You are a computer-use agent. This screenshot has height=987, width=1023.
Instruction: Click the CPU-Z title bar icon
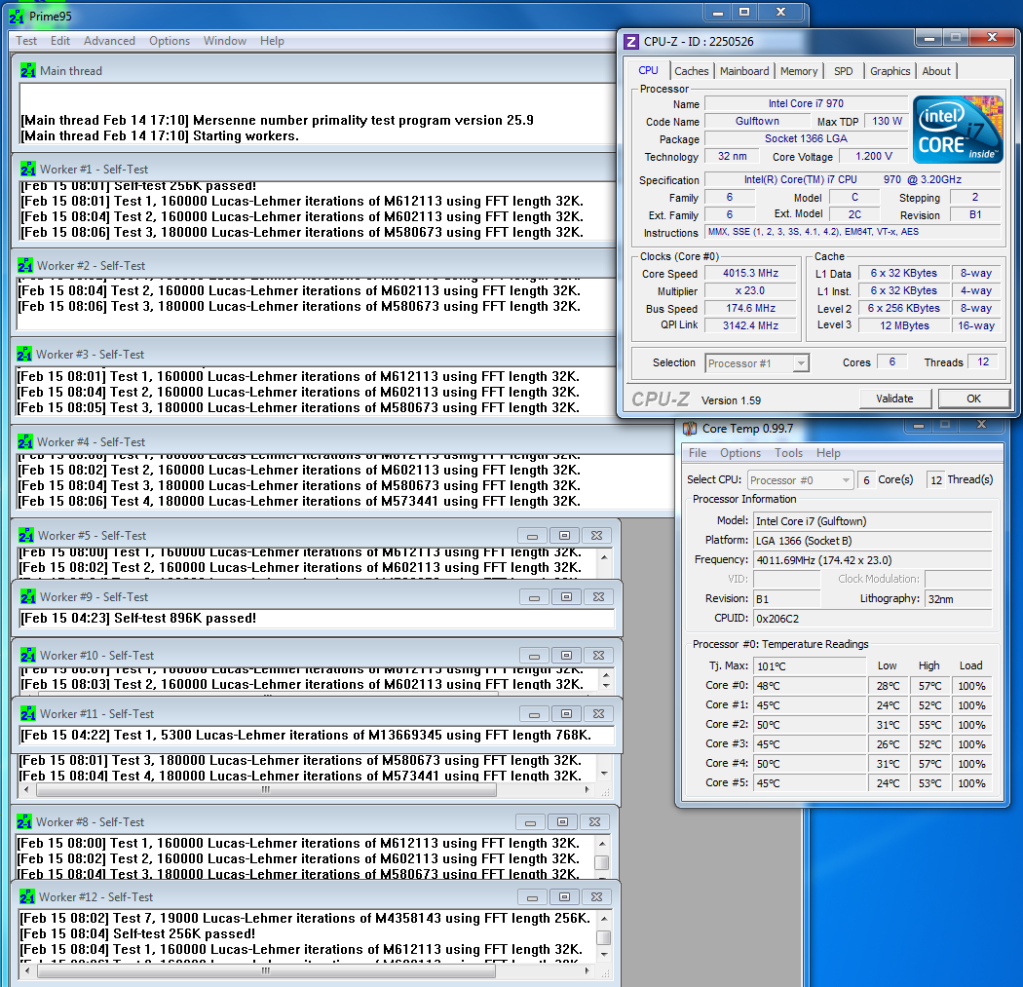[x=631, y=42]
